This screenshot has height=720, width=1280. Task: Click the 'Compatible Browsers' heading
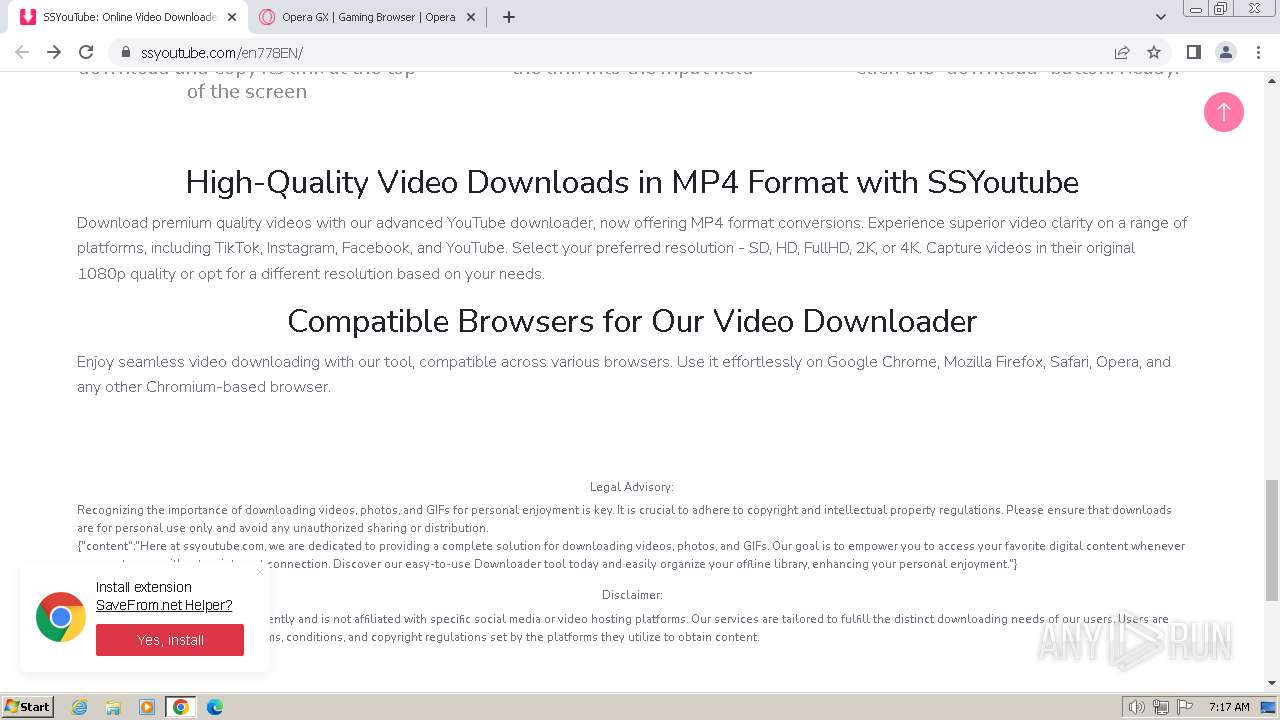pyautogui.click(x=632, y=321)
